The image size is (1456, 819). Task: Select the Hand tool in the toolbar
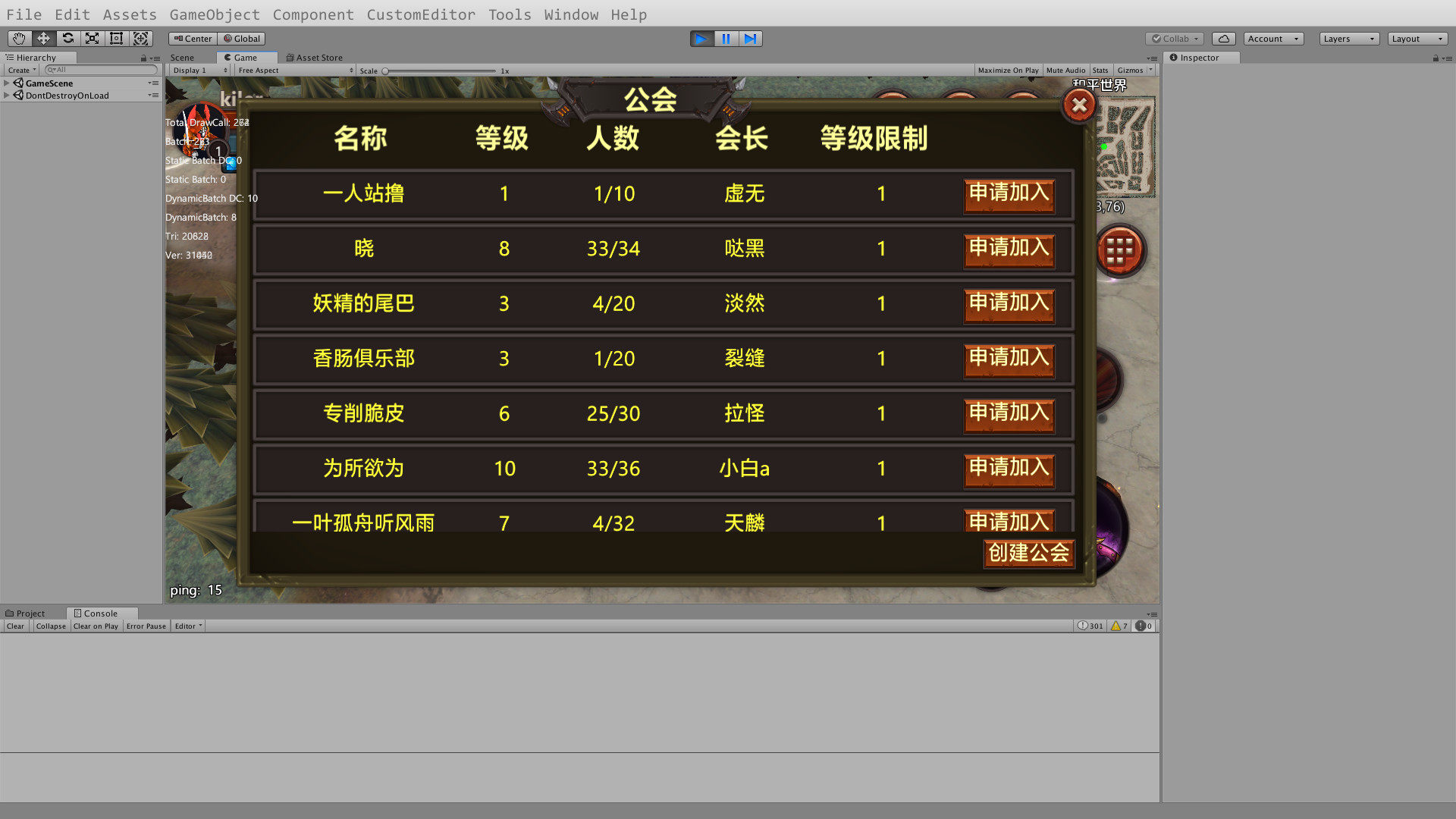coord(19,39)
